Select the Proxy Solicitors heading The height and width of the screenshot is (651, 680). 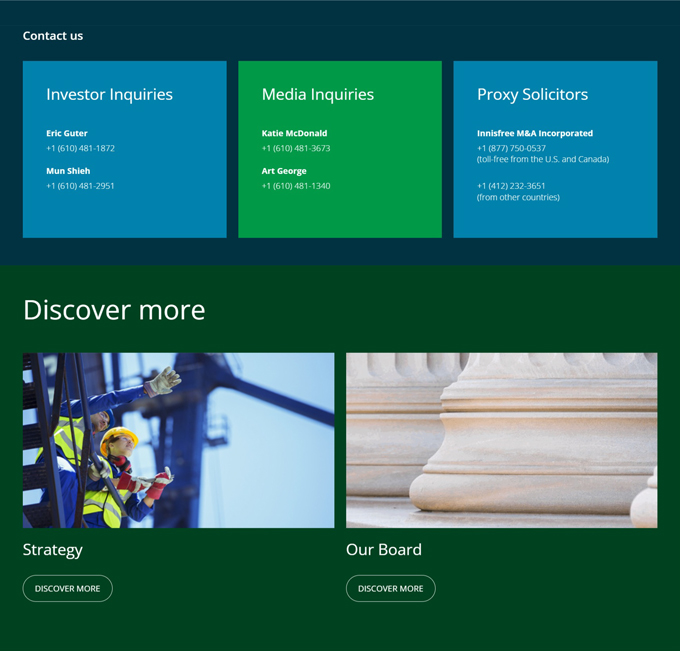tap(532, 95)
